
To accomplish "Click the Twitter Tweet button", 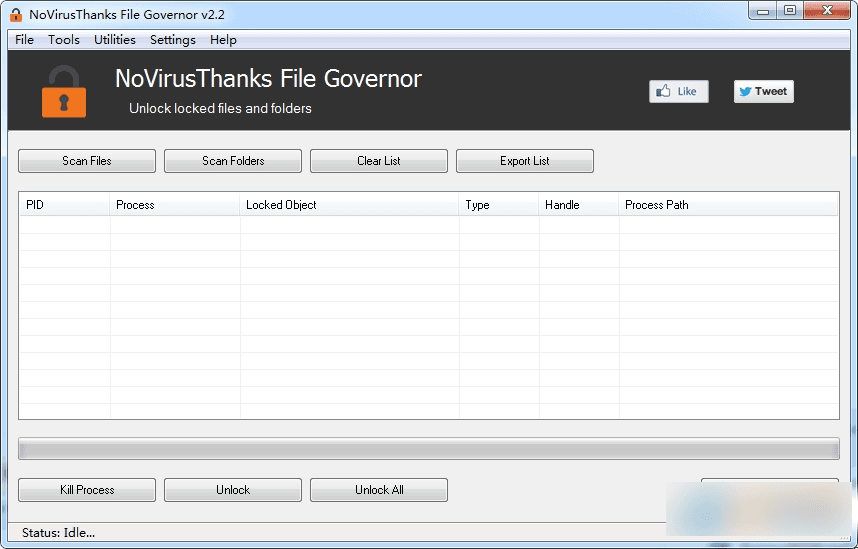I will [763, 91].
